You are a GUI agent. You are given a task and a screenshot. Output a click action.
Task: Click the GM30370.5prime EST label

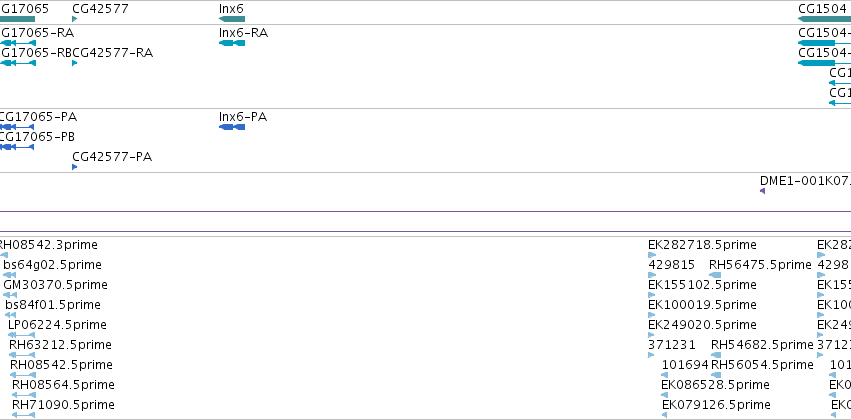tap(55, 285)
